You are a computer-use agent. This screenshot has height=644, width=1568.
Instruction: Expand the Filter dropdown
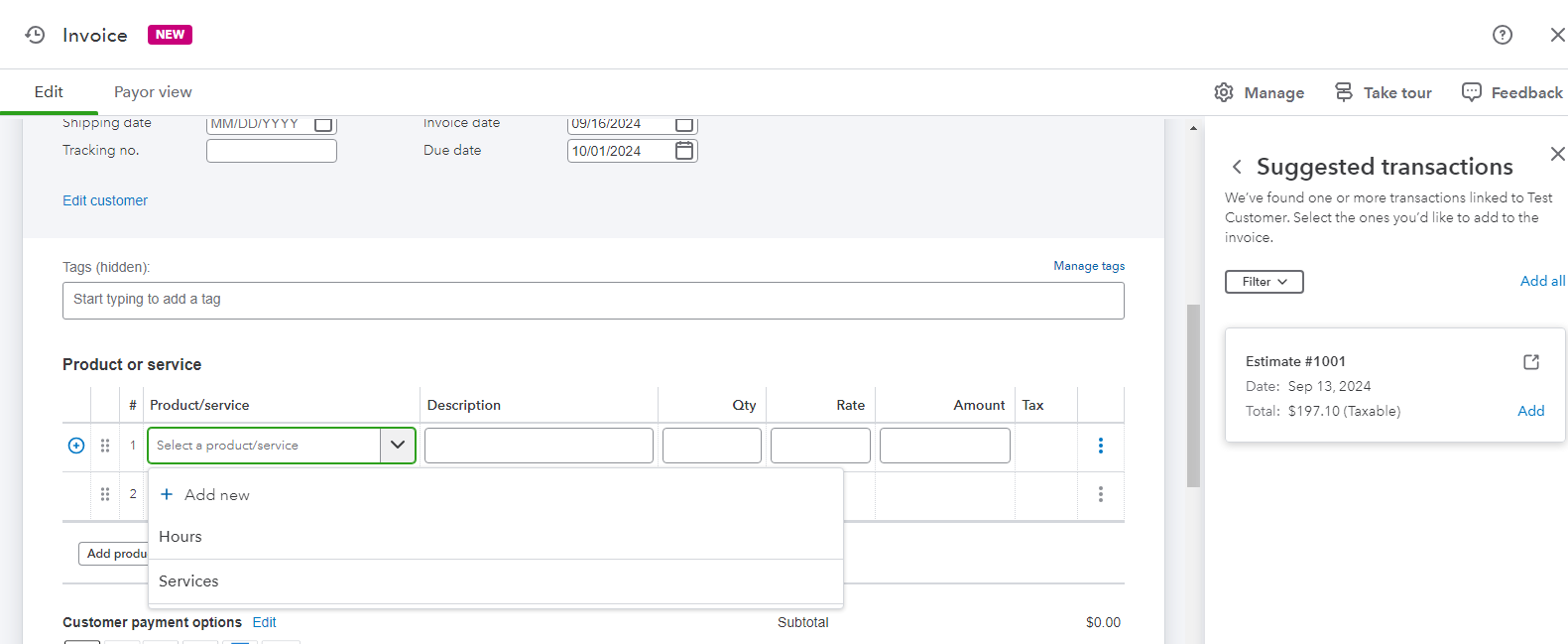pos(1264,282)
